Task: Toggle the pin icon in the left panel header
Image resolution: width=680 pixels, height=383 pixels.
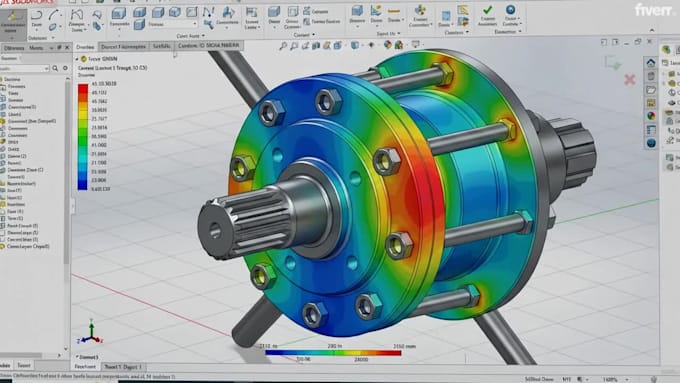Action: (x=59, y=48)
